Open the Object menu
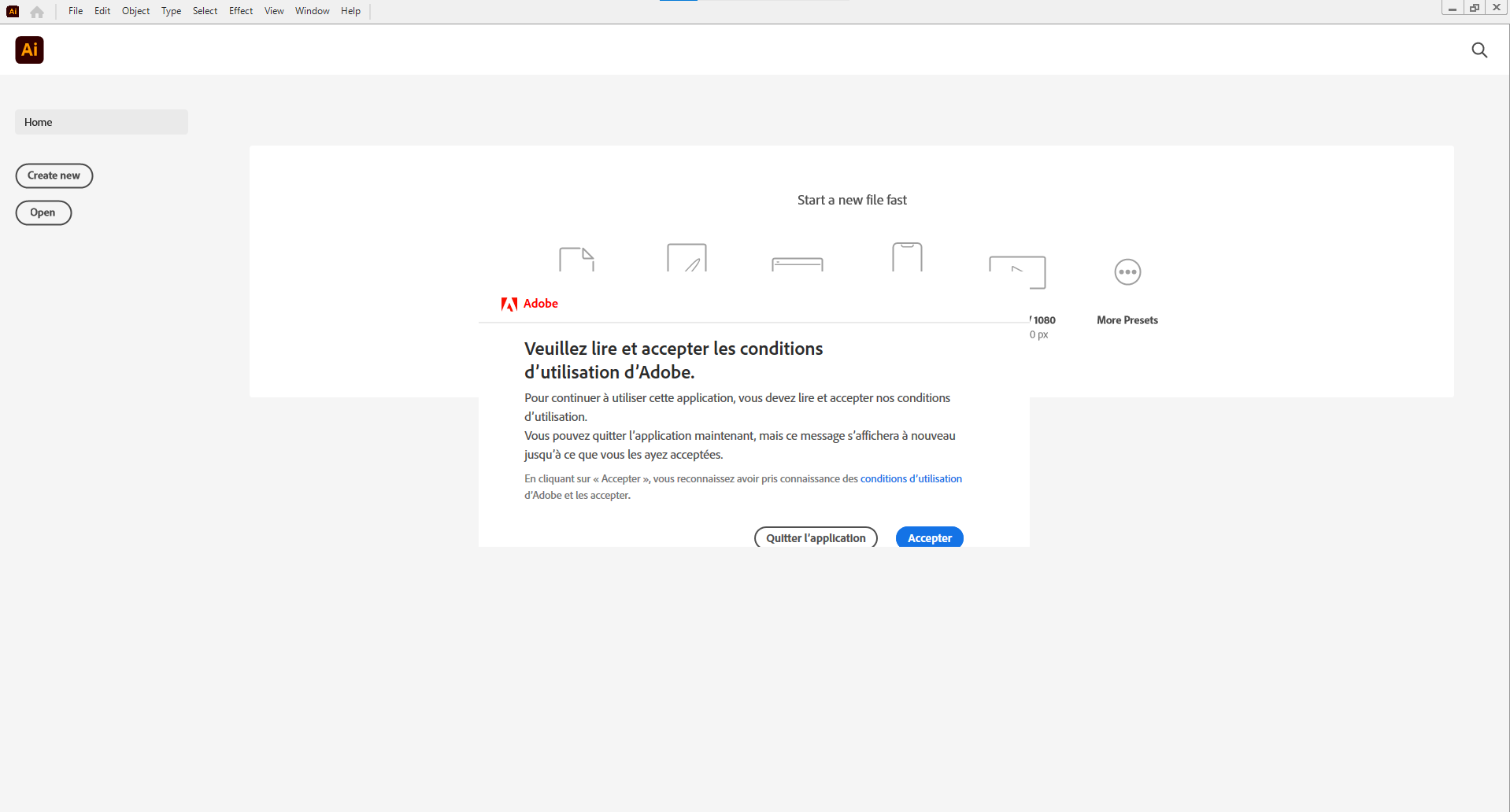This screenshot has width=1510, height=812. 135,11
